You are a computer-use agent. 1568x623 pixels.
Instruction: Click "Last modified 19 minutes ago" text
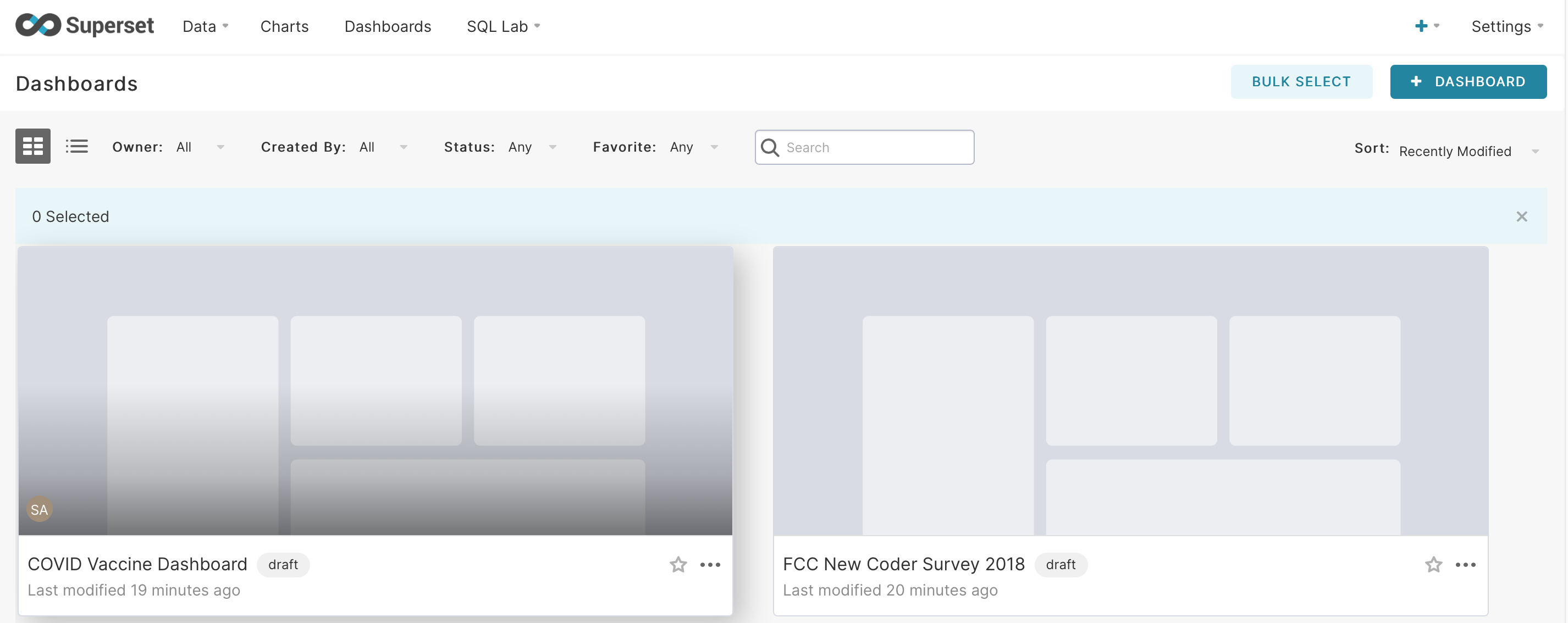[x=134, y=590]
